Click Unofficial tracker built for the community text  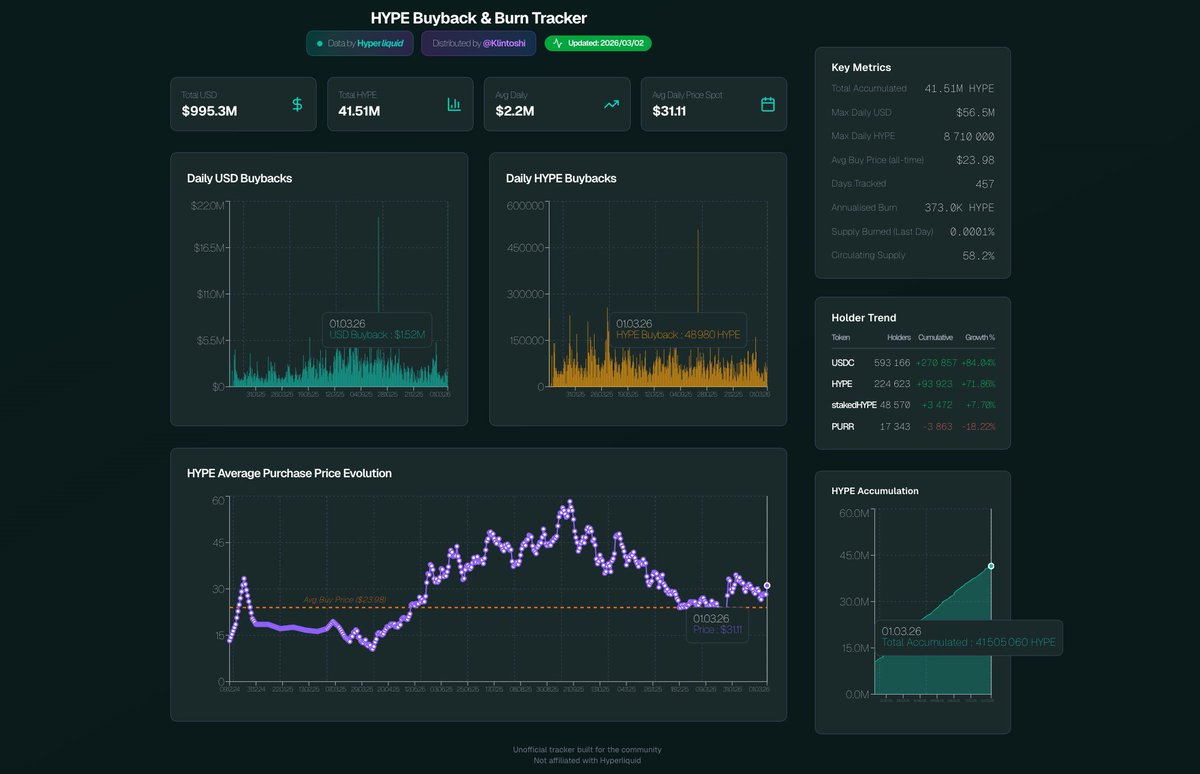pos(587,749)
